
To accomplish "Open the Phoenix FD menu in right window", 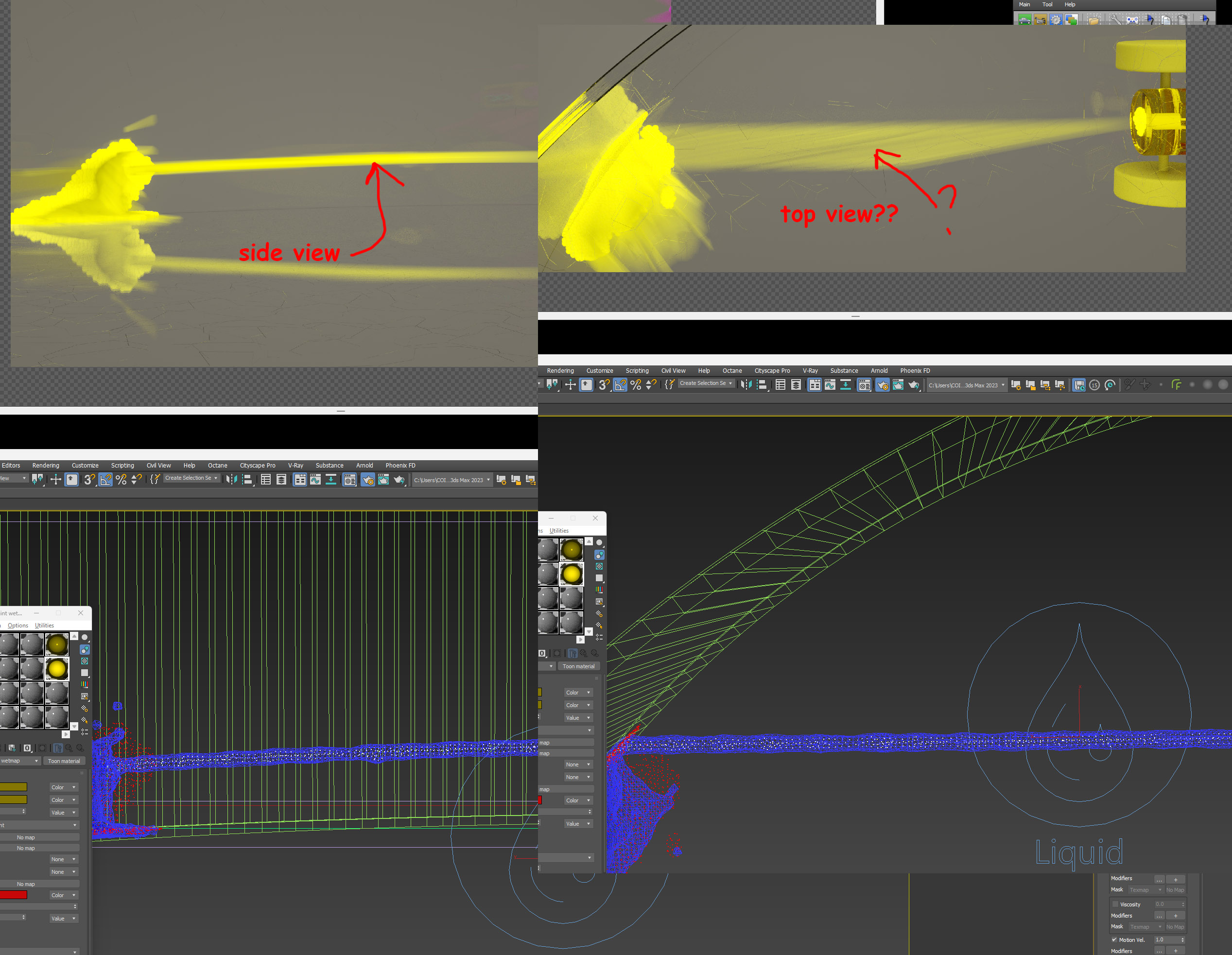I will tap(915, 371).
